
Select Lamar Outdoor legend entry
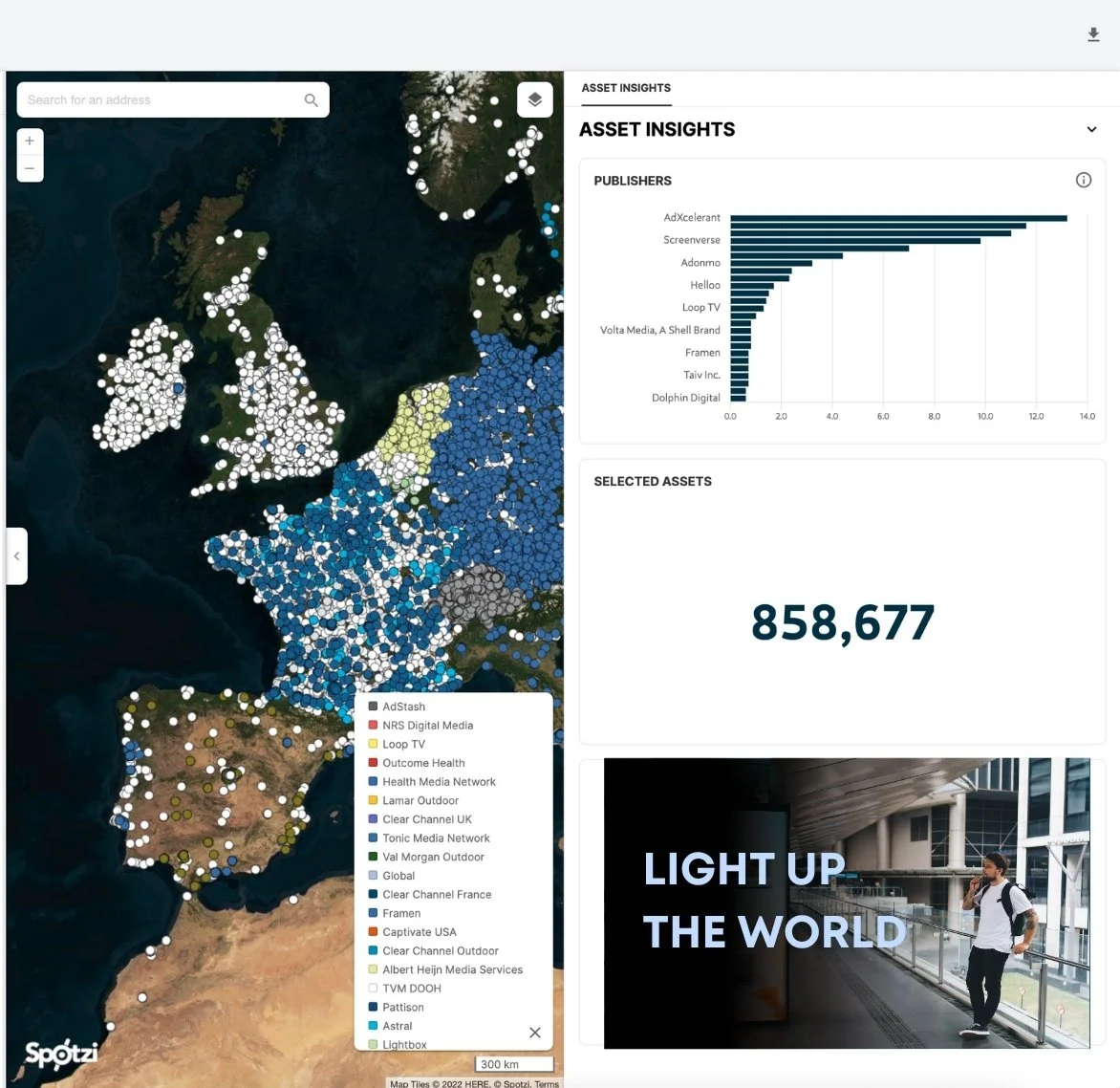pyautogui.click(x=413, y=800)
